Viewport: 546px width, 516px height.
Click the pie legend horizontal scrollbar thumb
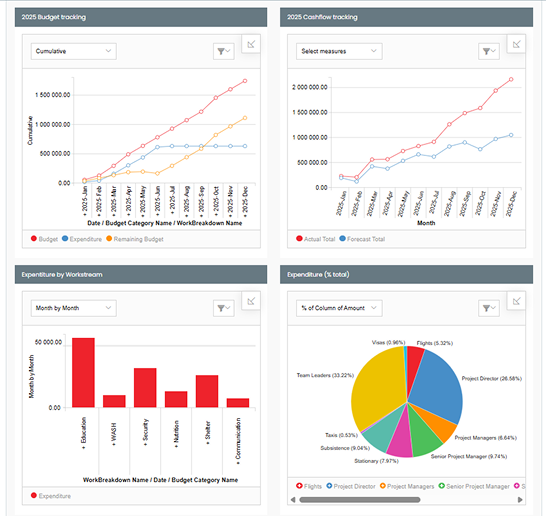pyautogui.click(x=360, y=500)
